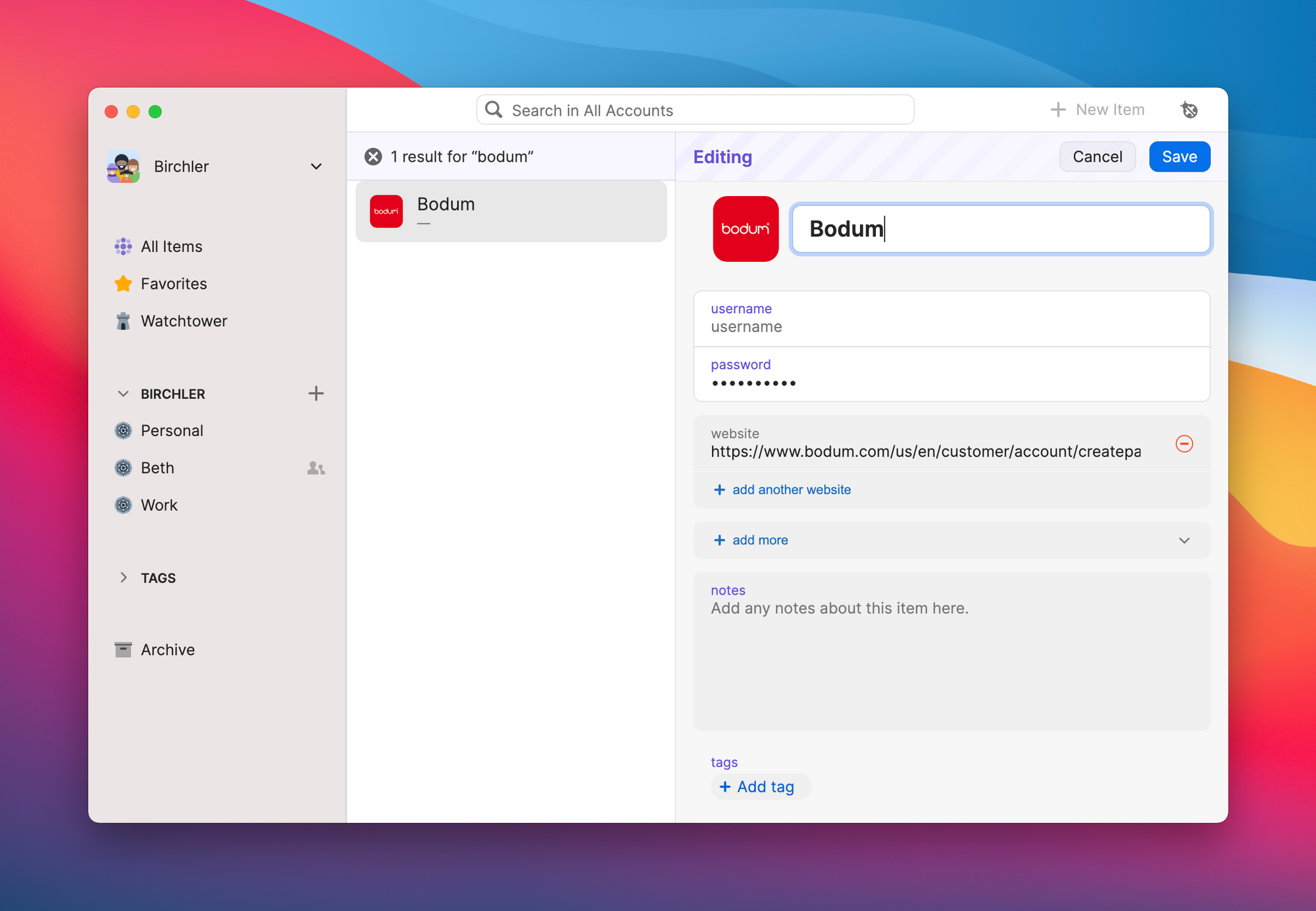Expand the Birchler account dropdown
Screen dimensions: 1316x911
coord(316,166)
